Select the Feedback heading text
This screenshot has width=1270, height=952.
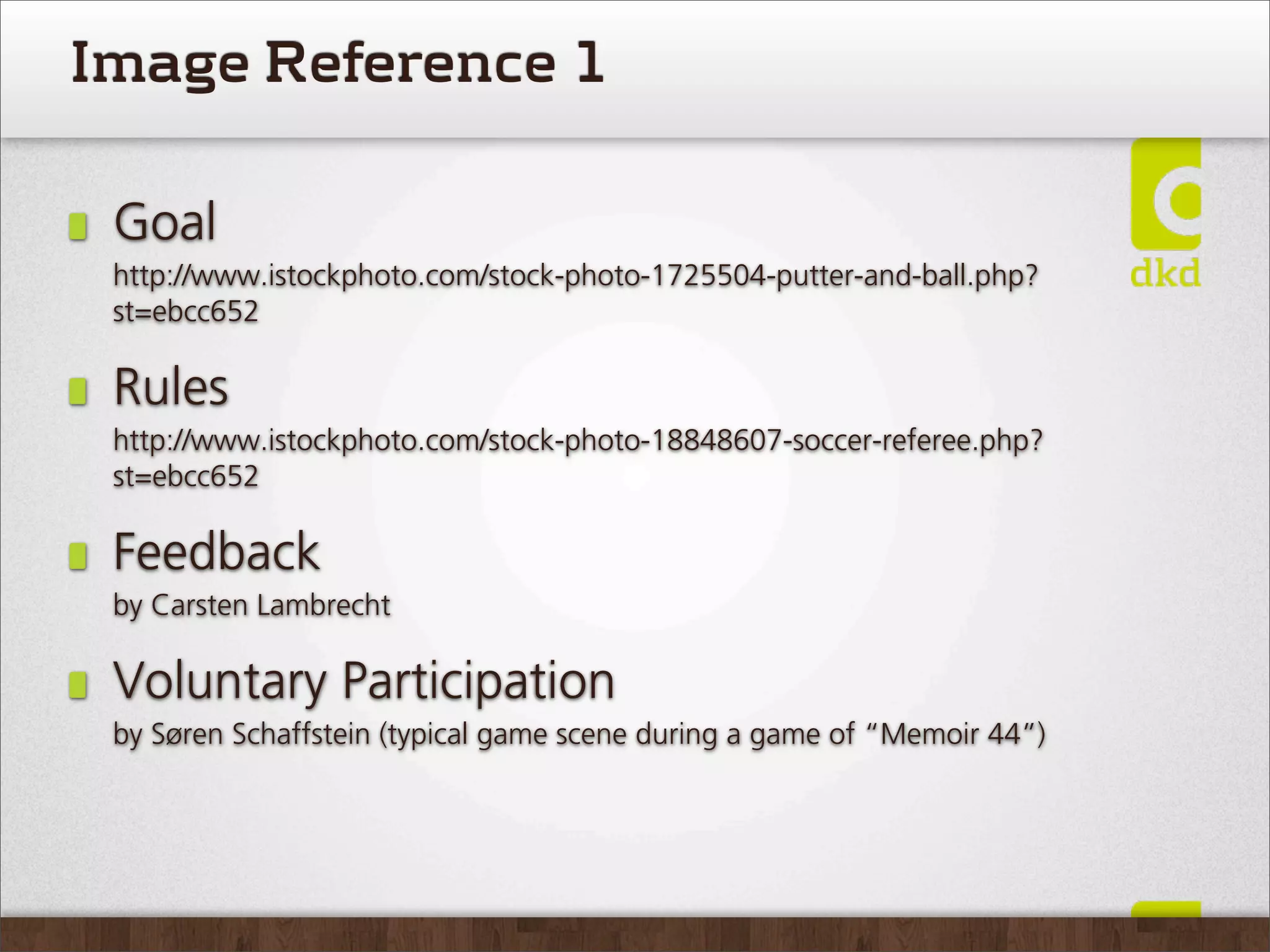[216, 552]
